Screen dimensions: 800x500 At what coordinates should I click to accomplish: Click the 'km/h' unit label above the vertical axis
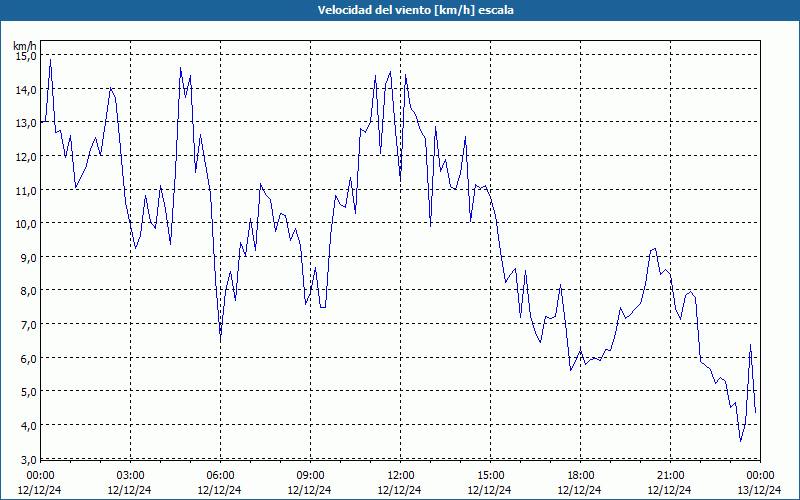25,45
